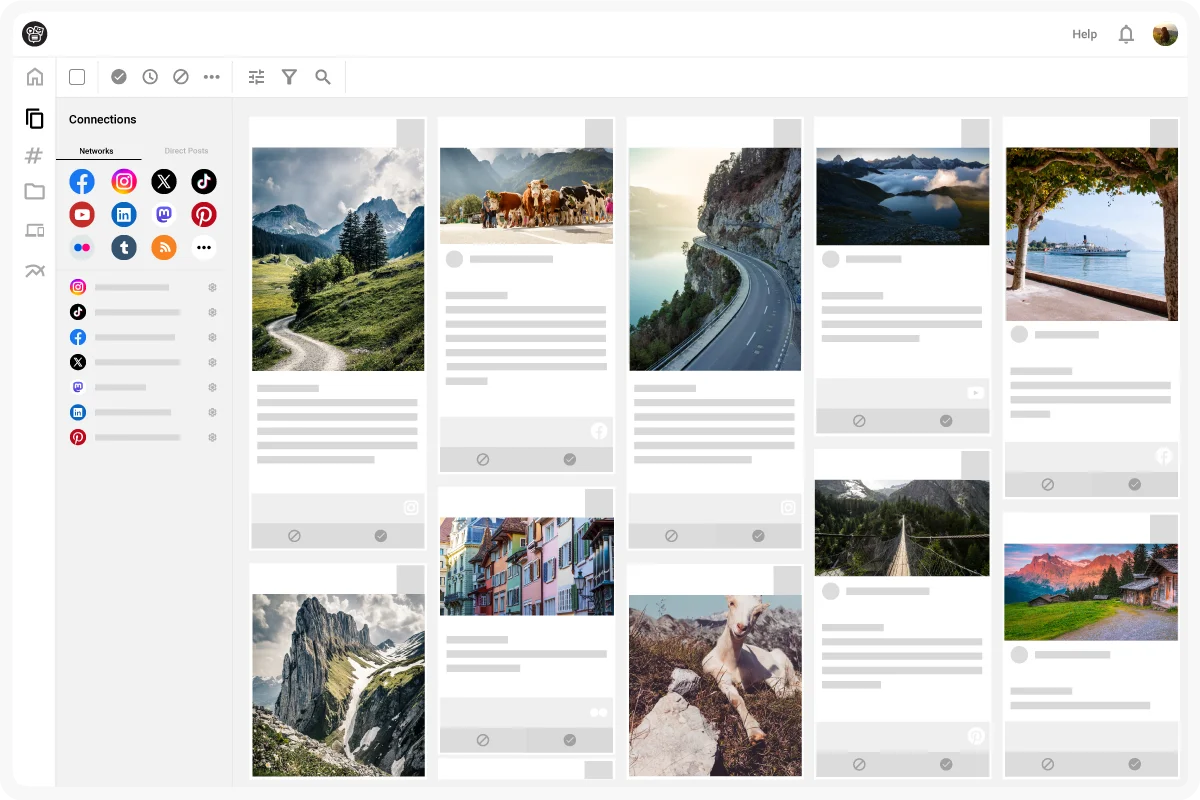Screen dimensions: 1200x800
Task: Click the TikTok network icon
Action: coord(204,181)
